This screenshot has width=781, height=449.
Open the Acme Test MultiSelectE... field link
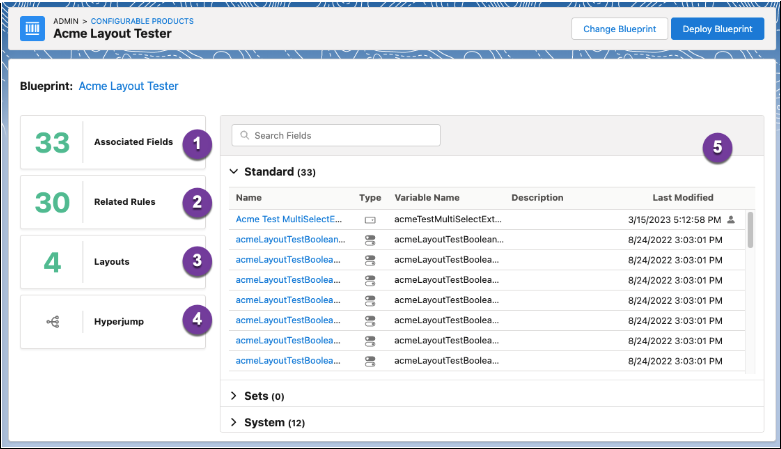click(x=289, y=219)
